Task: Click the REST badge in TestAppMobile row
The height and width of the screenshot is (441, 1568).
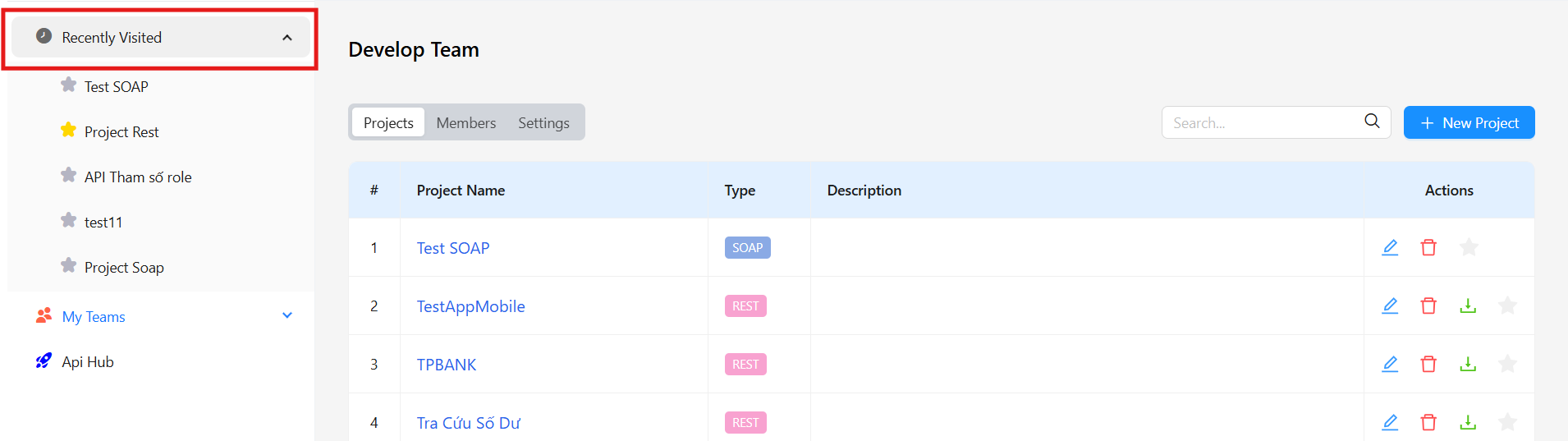Action: tap(745, 305)
